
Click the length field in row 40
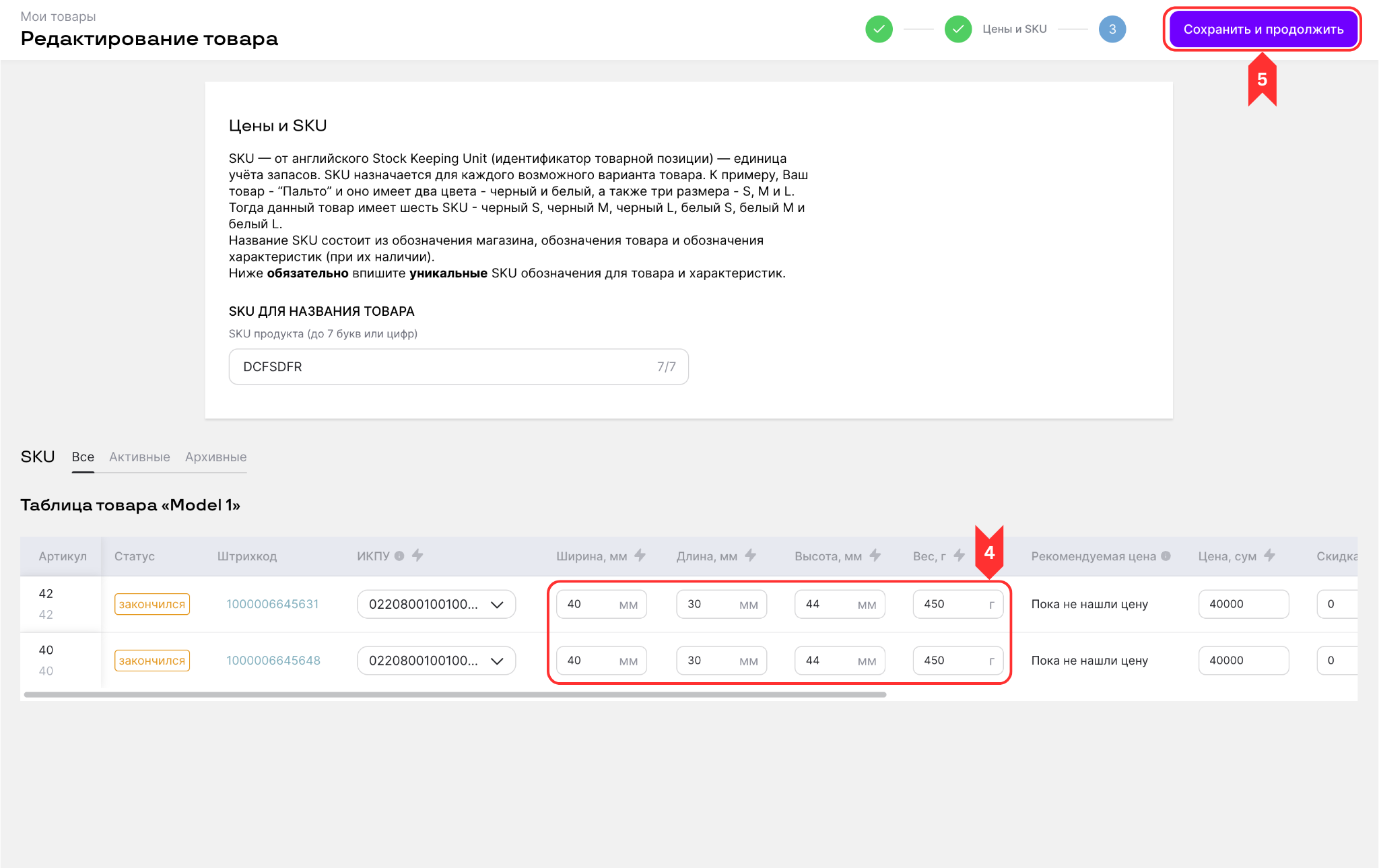click(721, 661)
